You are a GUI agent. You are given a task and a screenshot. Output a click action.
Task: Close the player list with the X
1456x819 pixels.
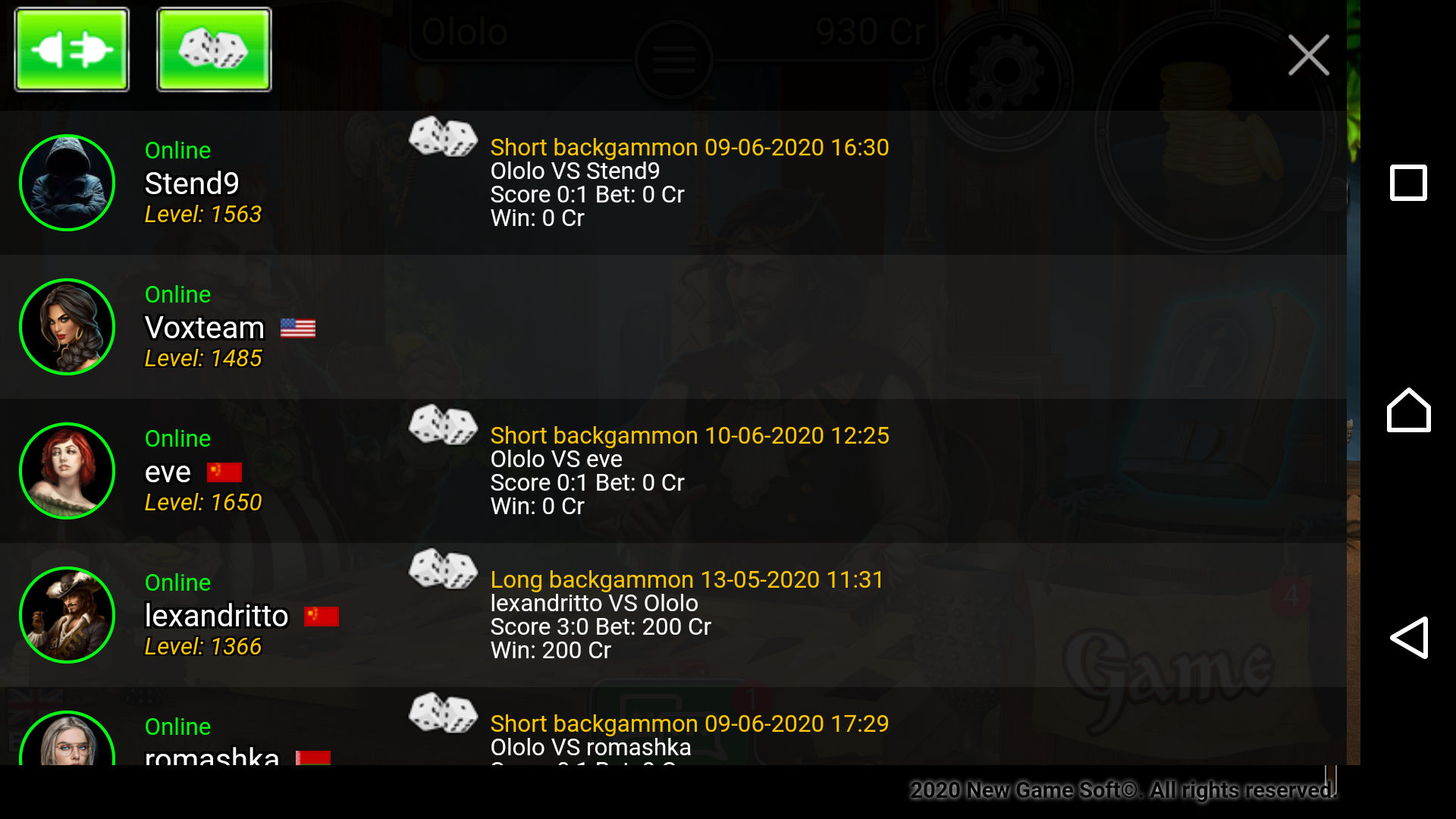[x=1308, y=55]
